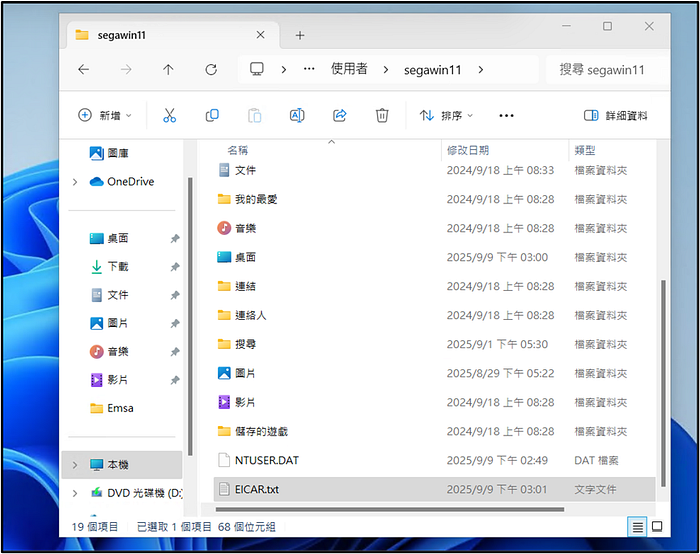Open the toolbar See more ellipsis menu
The height and width of the screenshot is (554, 700).
coord(506,116)
